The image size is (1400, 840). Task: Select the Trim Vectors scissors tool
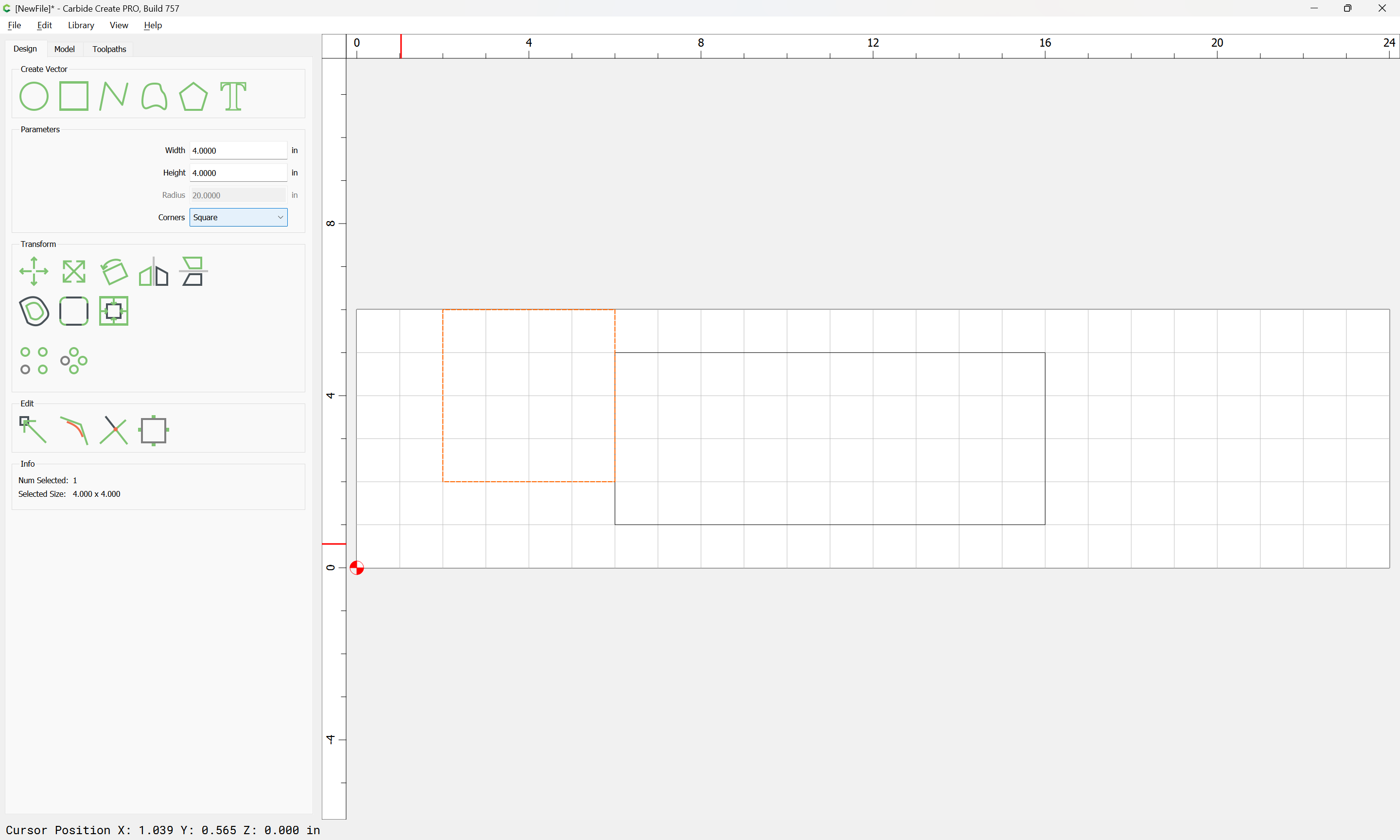(114, 430)
